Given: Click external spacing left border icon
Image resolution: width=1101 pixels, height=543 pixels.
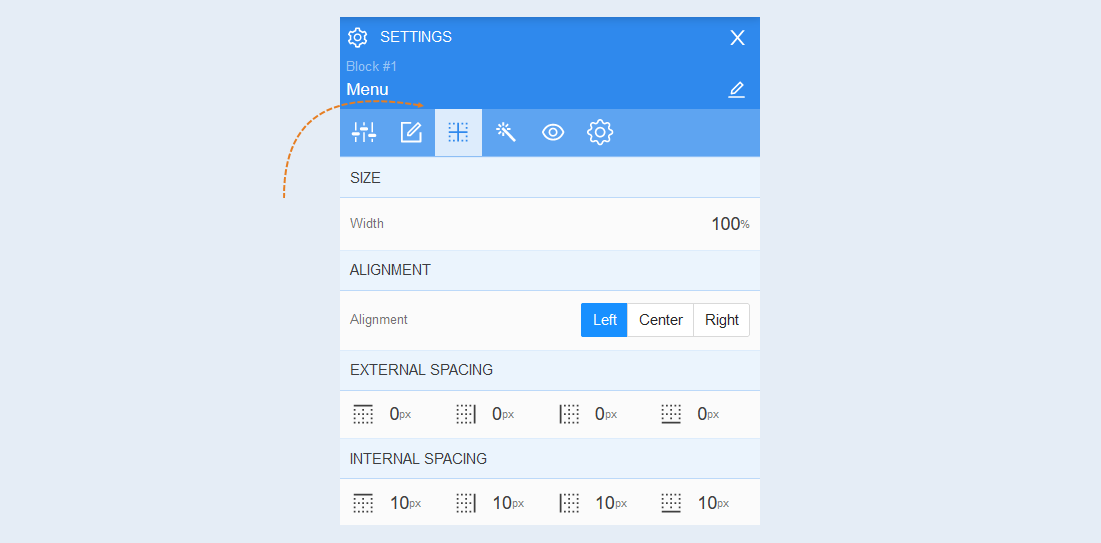Looking at the screenshot, I should point(569,414).
